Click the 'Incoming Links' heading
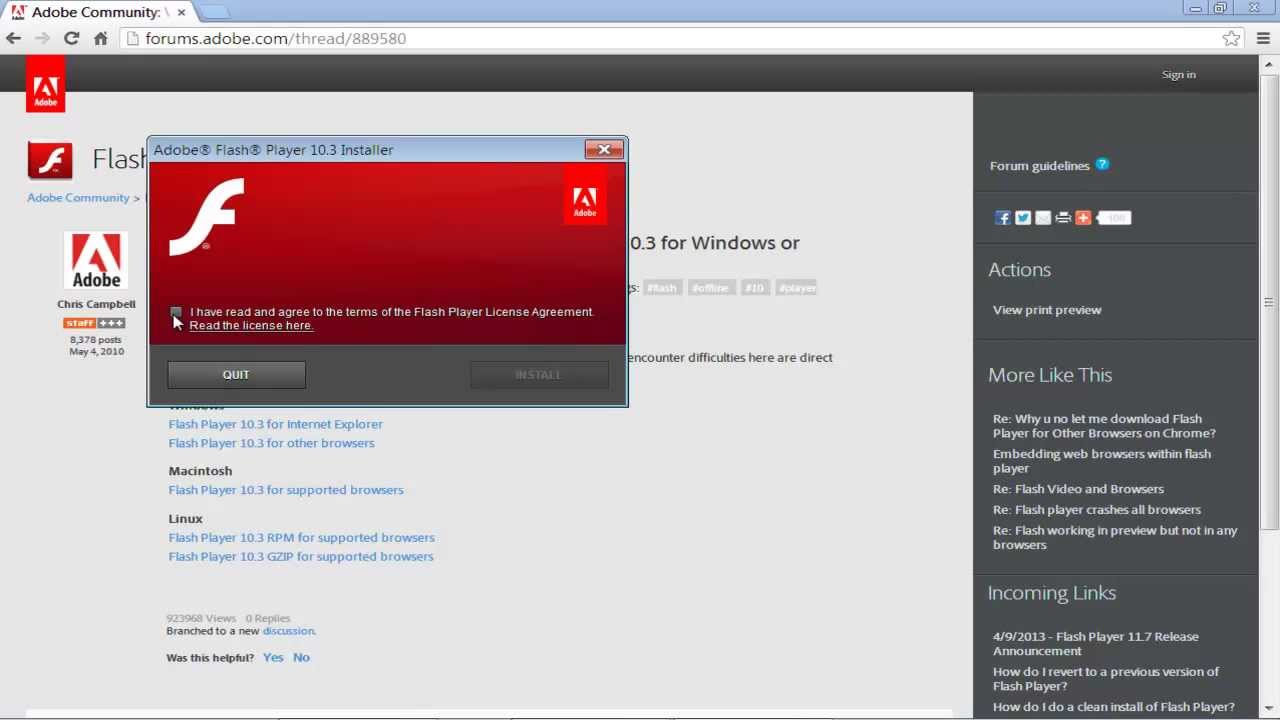The width and height of the screenshot is (1280, 720). (x=1052, y=593)
